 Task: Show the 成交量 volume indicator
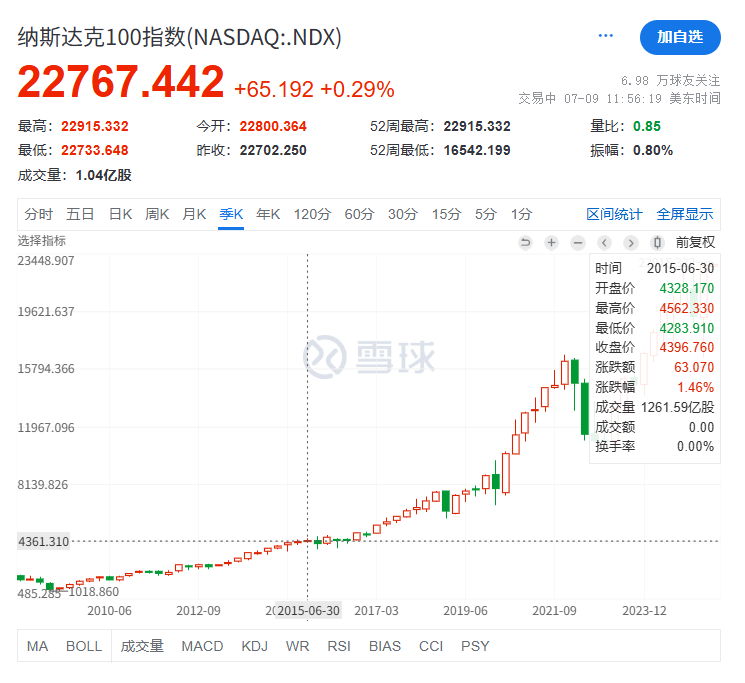[142, 646]
